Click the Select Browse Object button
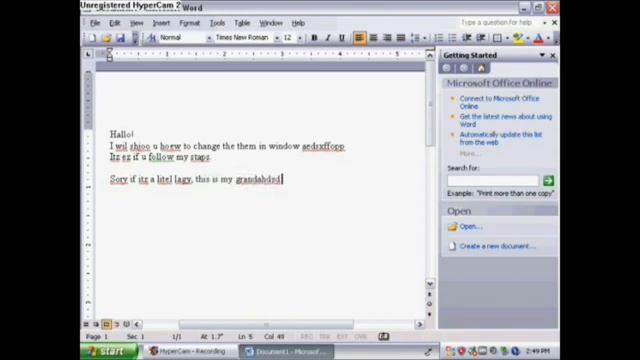The image size is (640, 360). pos(430,304)
